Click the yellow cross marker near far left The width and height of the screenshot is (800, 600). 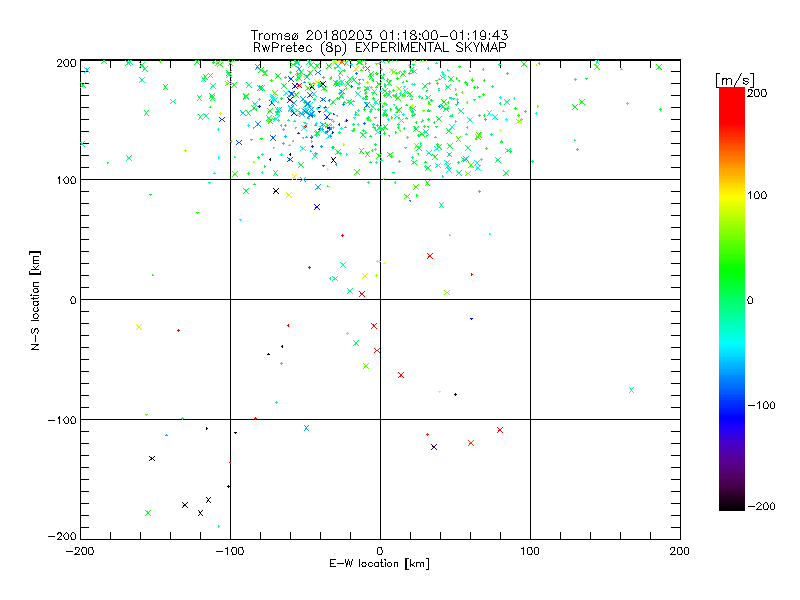139,327
